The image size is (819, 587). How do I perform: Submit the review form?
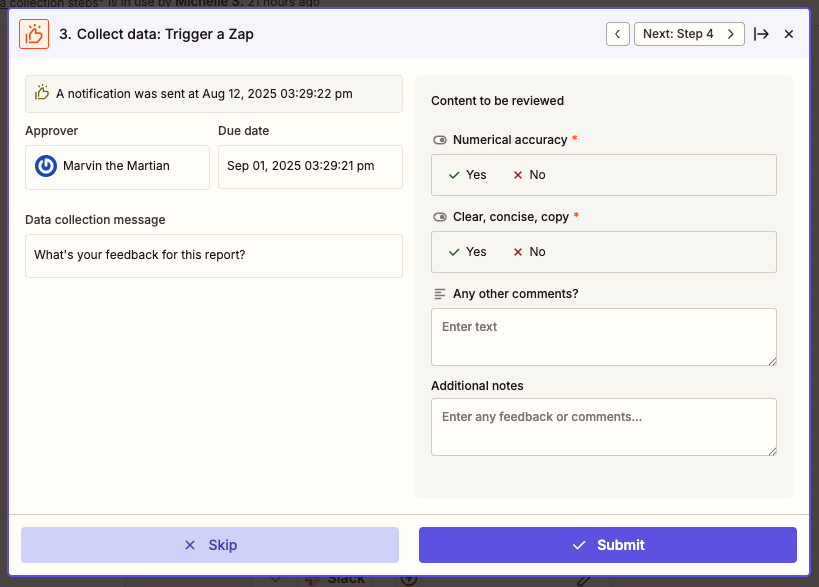pos(607,545)
